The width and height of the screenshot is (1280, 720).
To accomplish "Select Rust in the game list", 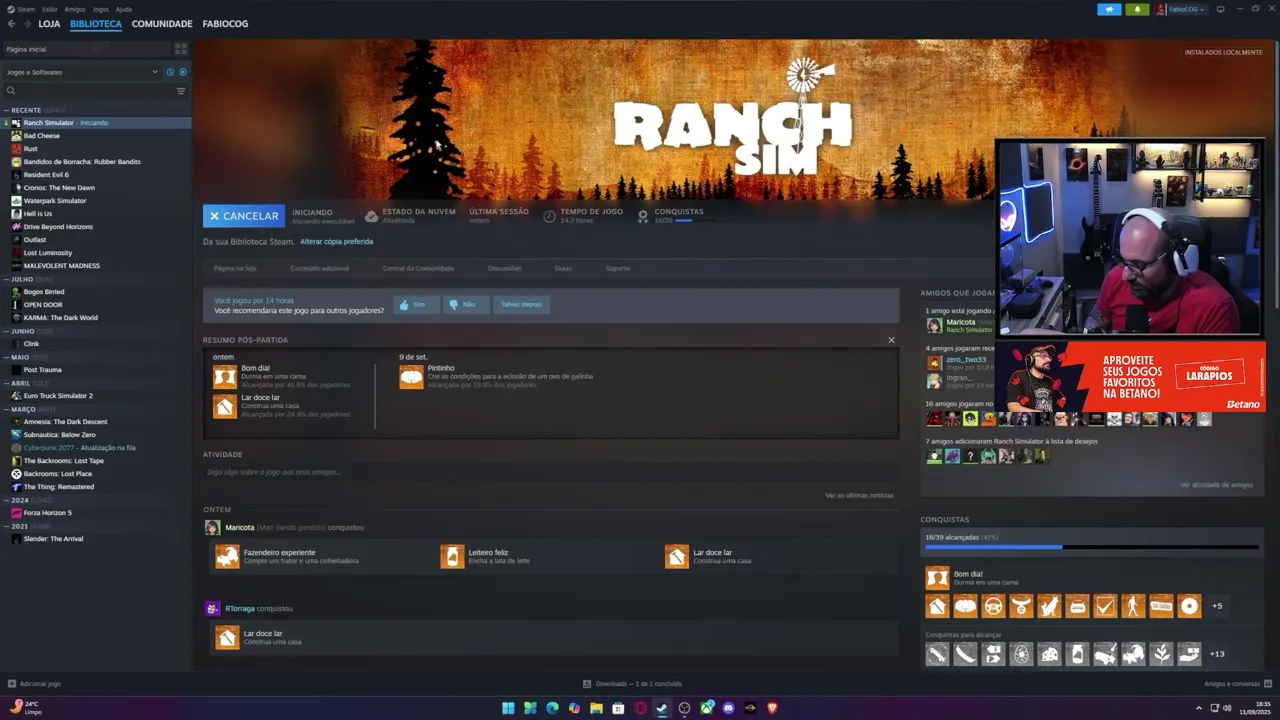I will (x=30, y=149).
